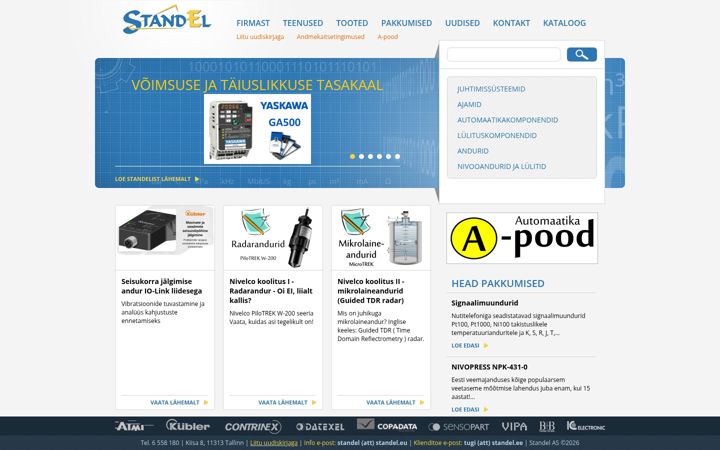Viewport: 720px width, 450px height.
Task: Open the Radarandurid card image
Action: (x=273, y=238)
